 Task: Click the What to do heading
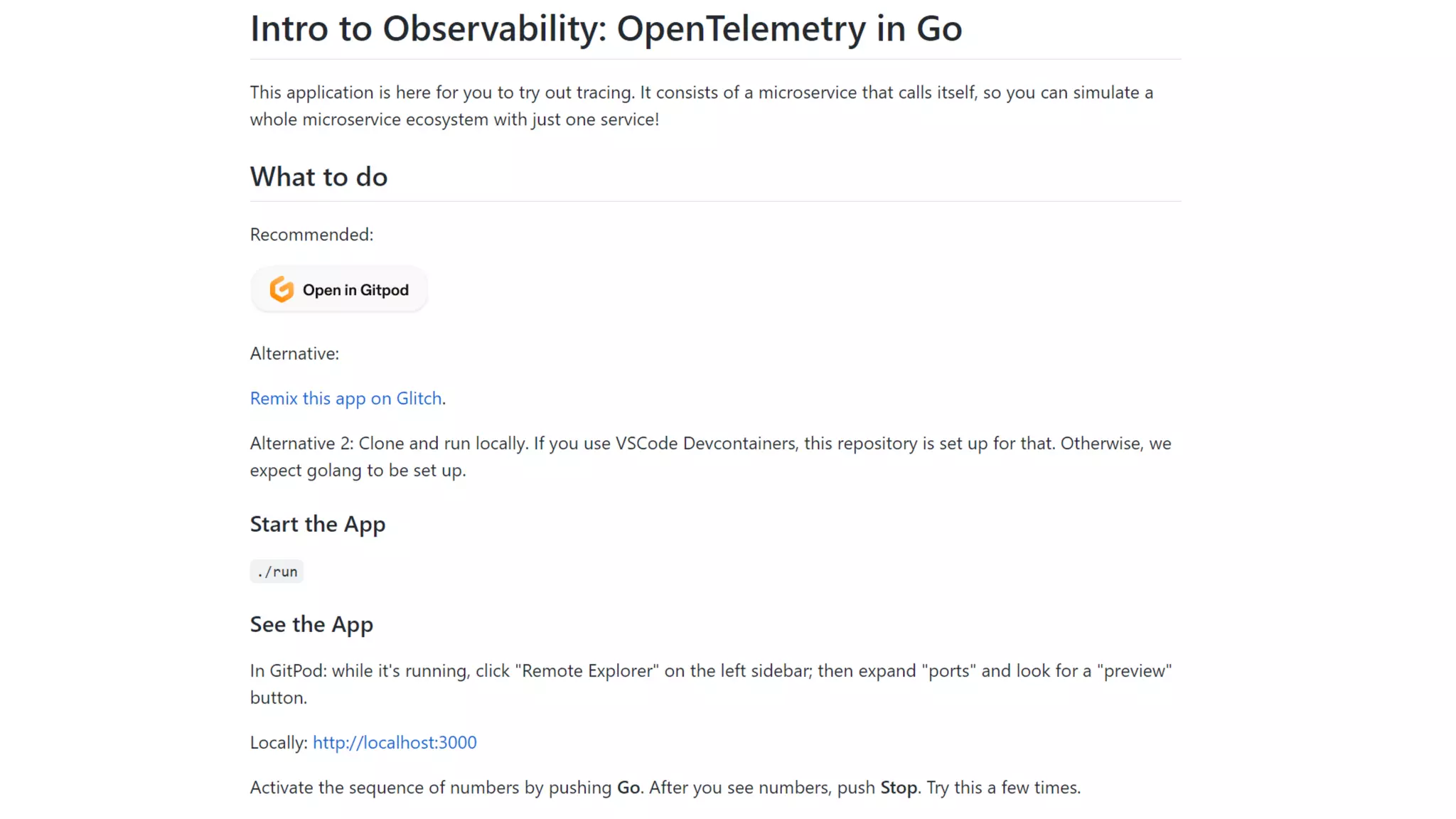point(318,177)
